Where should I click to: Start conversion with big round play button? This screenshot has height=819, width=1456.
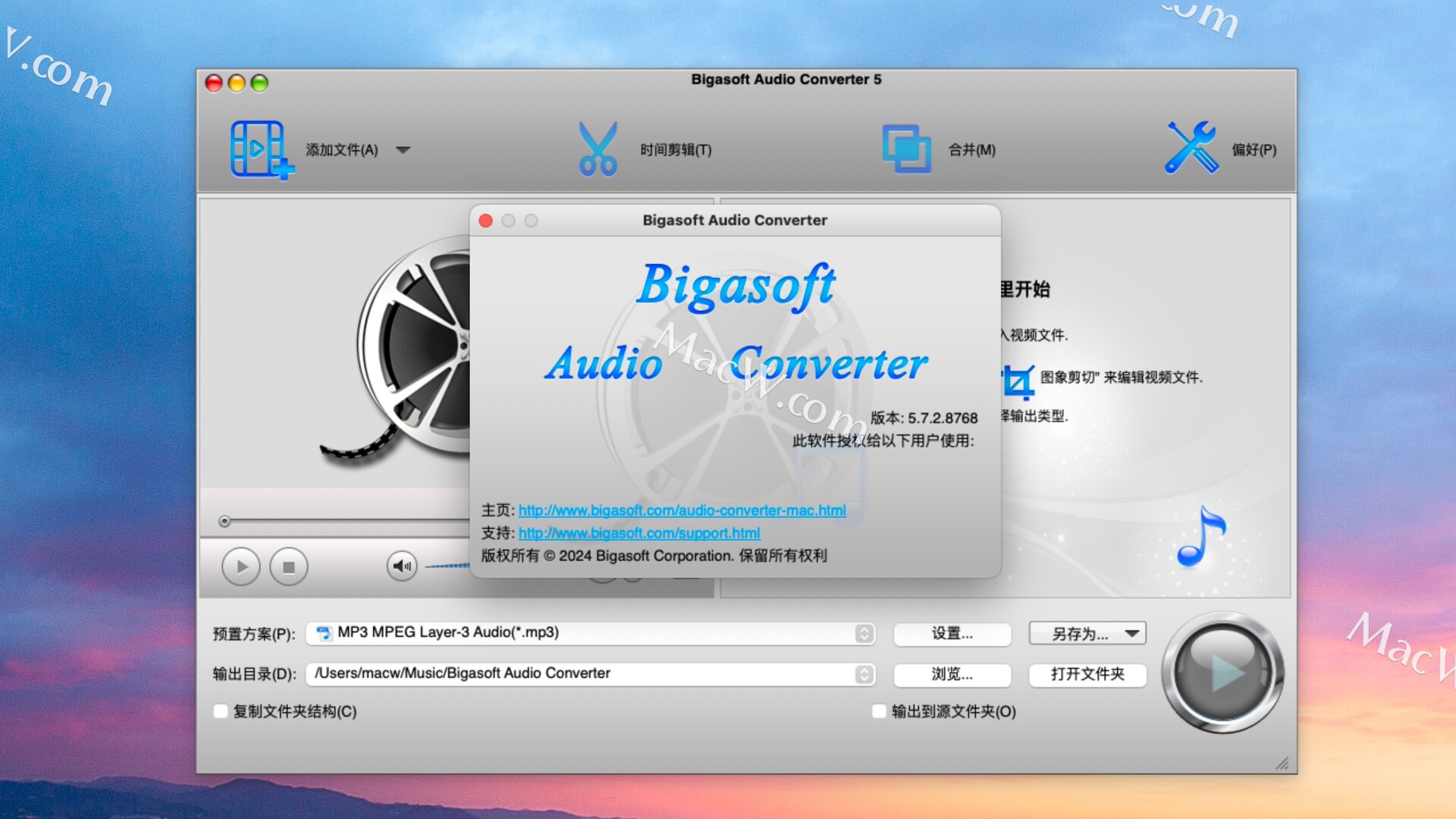pos(1222,673)
